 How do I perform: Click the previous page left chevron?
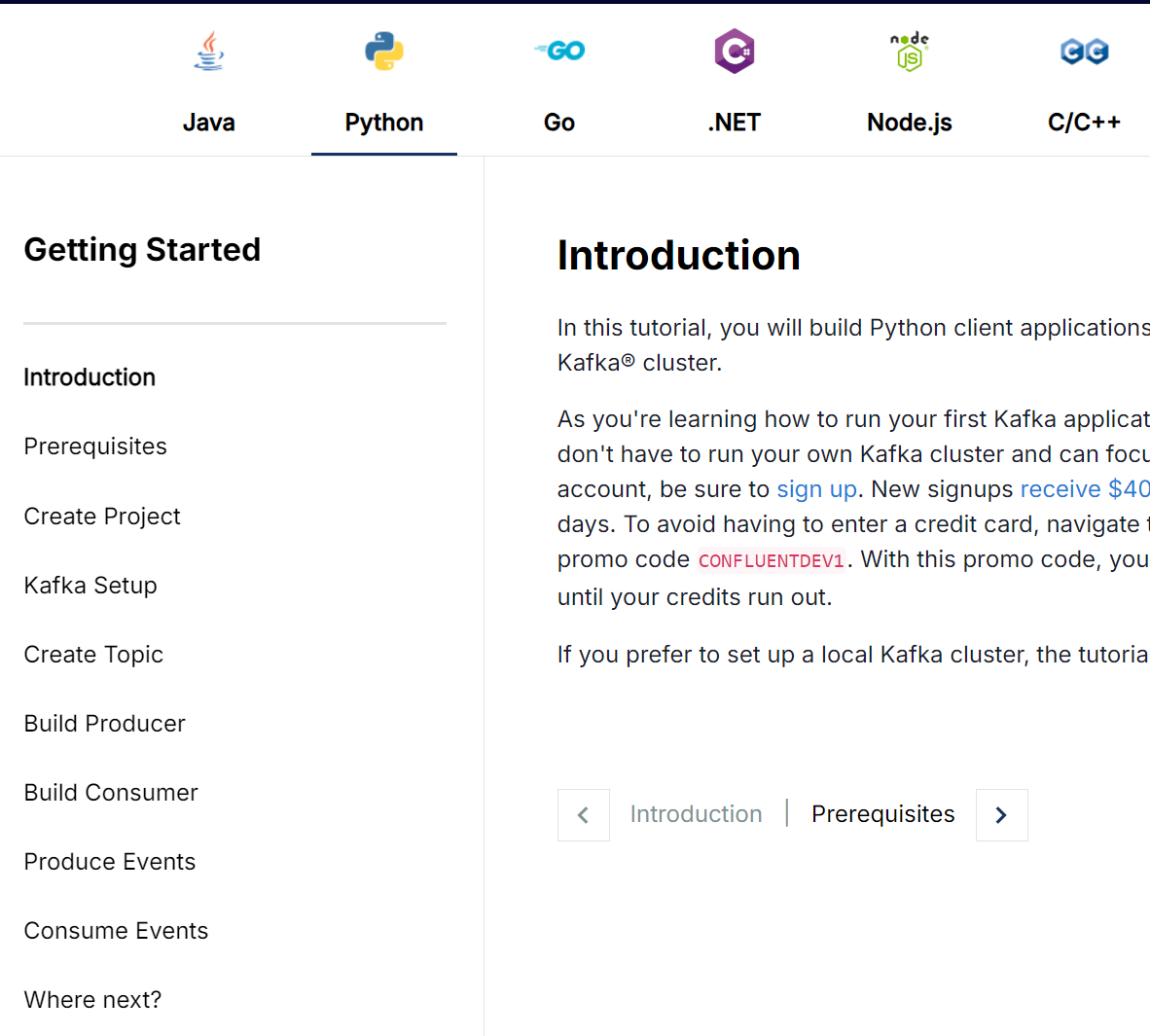[x=584, y=815]
